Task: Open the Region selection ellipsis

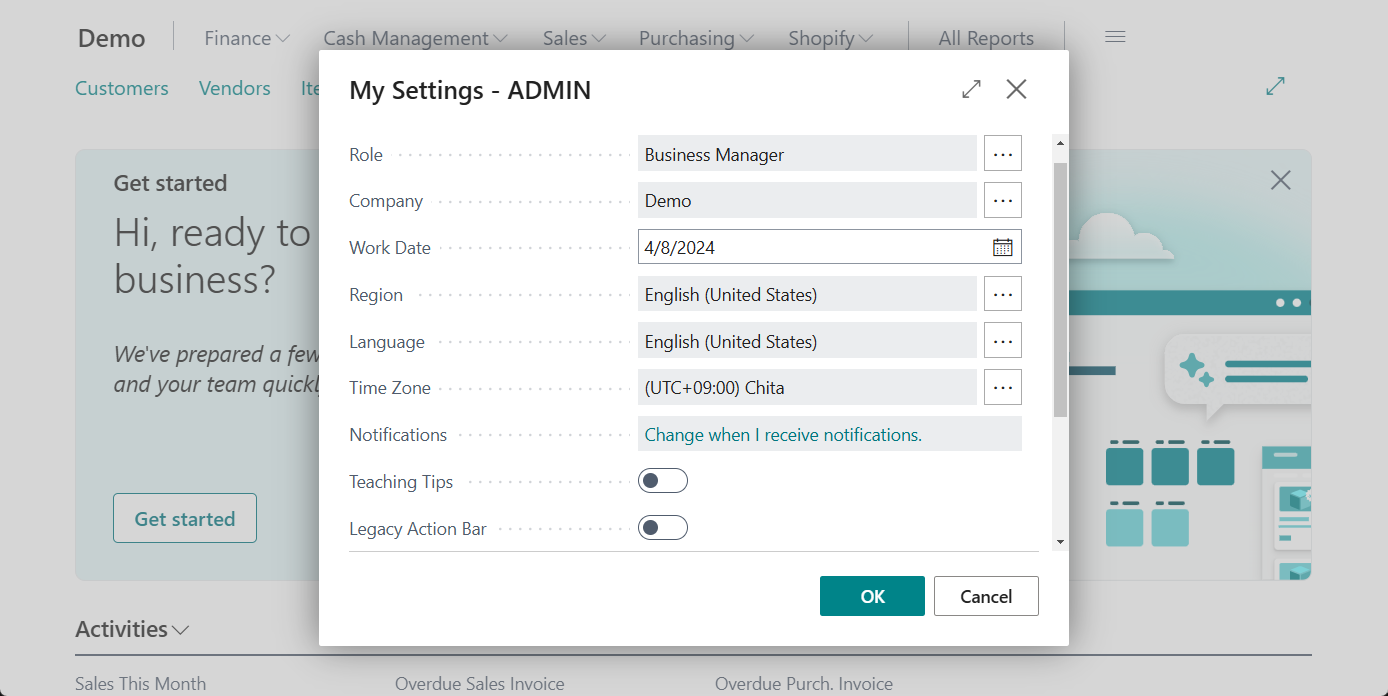Action: pos(1002,293)
